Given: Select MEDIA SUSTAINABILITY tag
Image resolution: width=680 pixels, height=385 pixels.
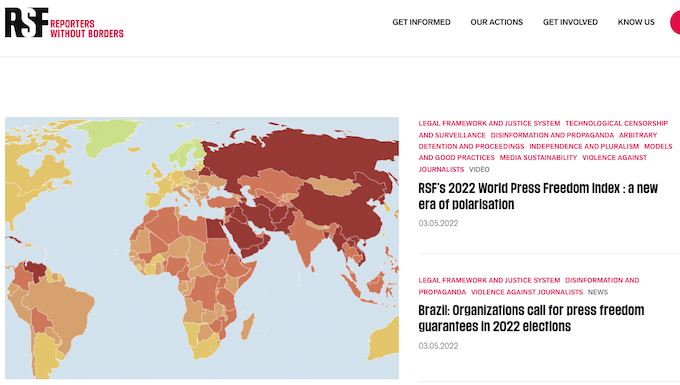Looking at the screenshot, I should [538, 158].
